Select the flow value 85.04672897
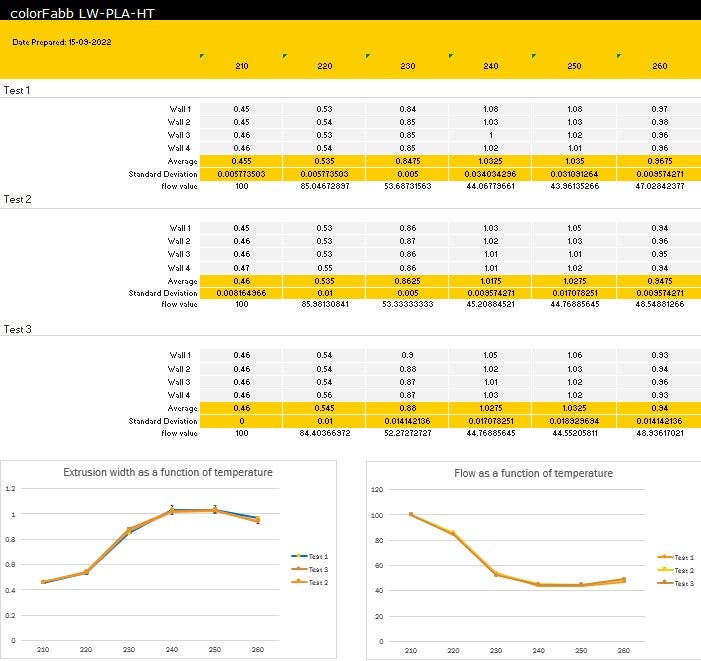Screen dimensions: 701x661 (325, 186)
